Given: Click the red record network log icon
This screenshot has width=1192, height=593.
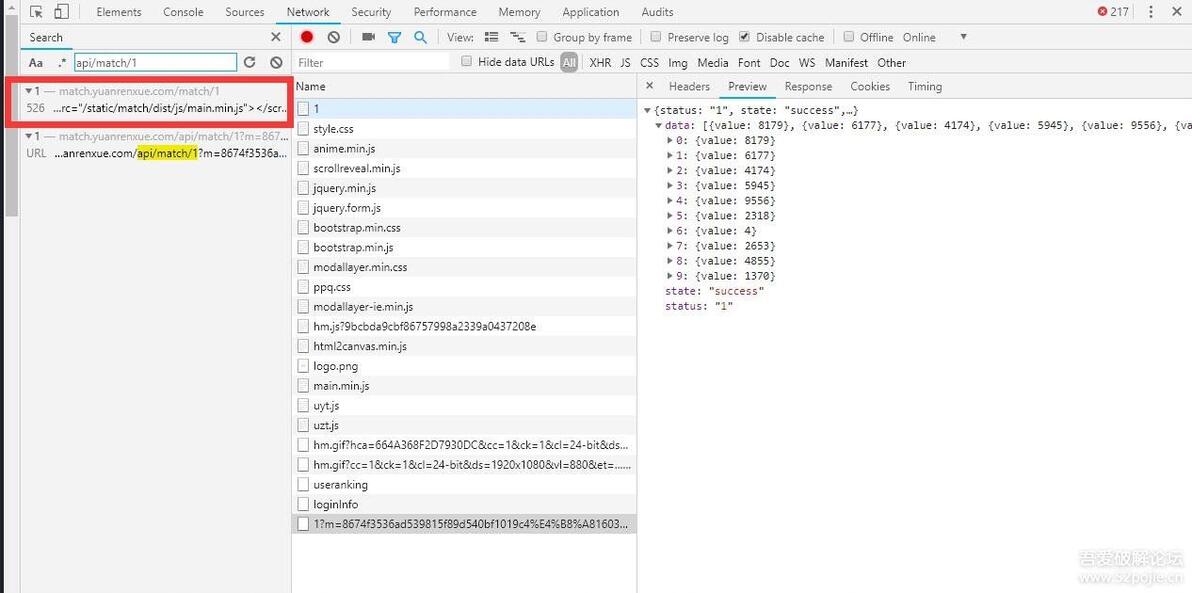Looking at the screenshot, I should pyautogui.click(x=306, y=36).
